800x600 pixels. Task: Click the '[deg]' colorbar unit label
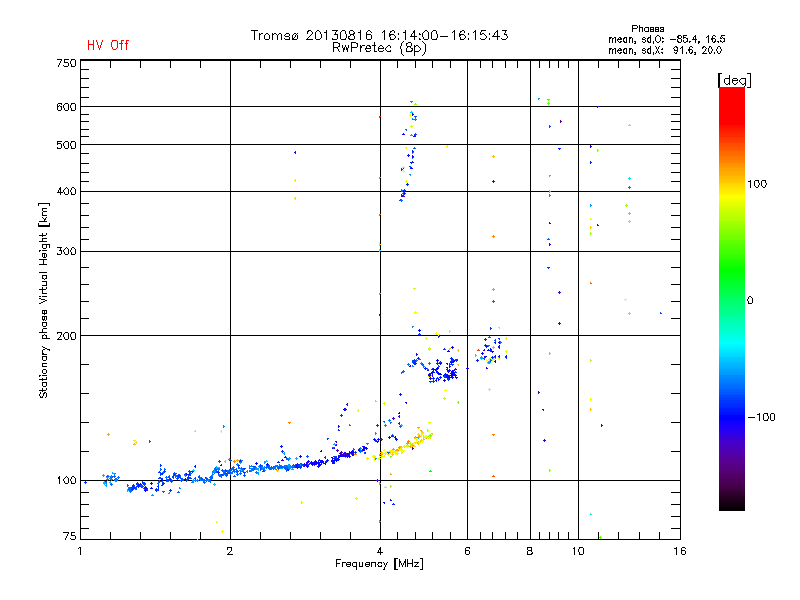pos(734,80)
